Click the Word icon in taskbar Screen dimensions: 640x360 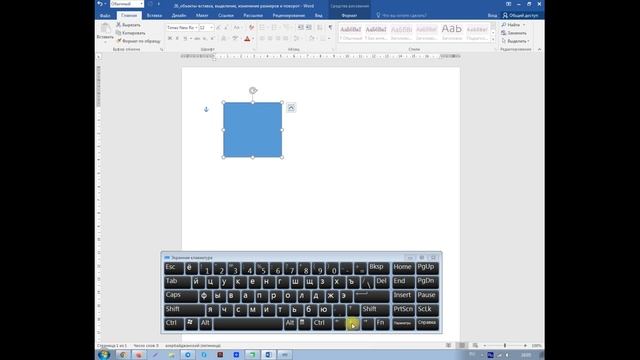pos(269,355)
